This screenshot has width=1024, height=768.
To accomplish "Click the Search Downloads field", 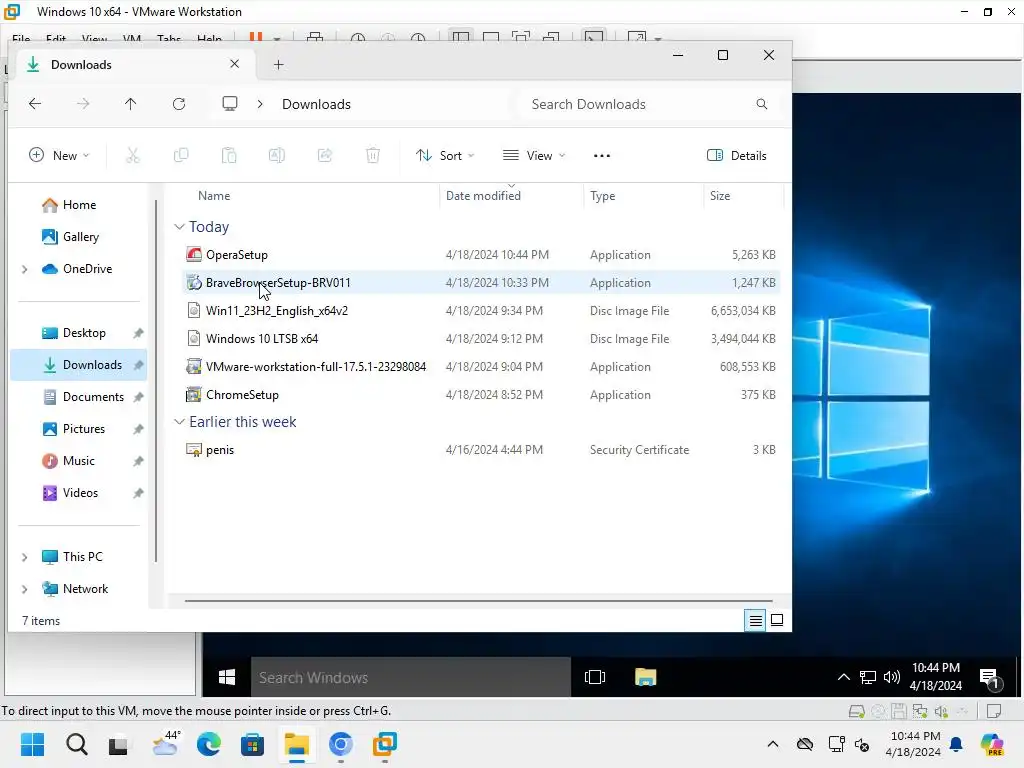I will pos(647,104).
